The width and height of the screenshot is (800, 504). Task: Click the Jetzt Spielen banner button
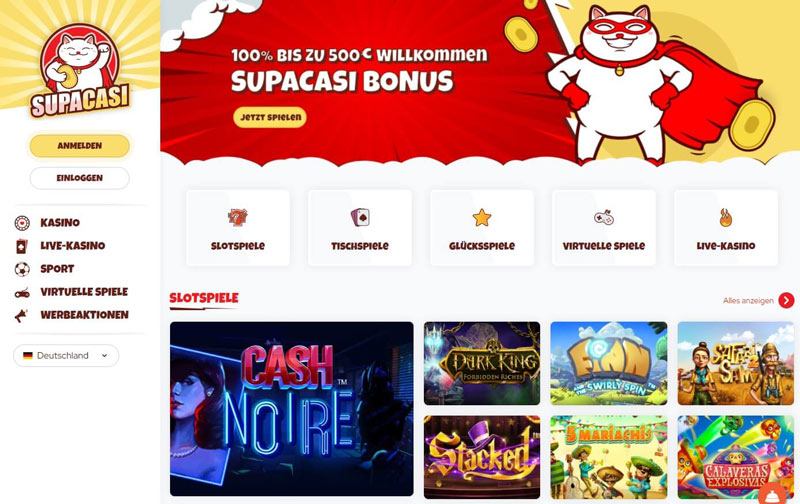(x=270, y=117)
